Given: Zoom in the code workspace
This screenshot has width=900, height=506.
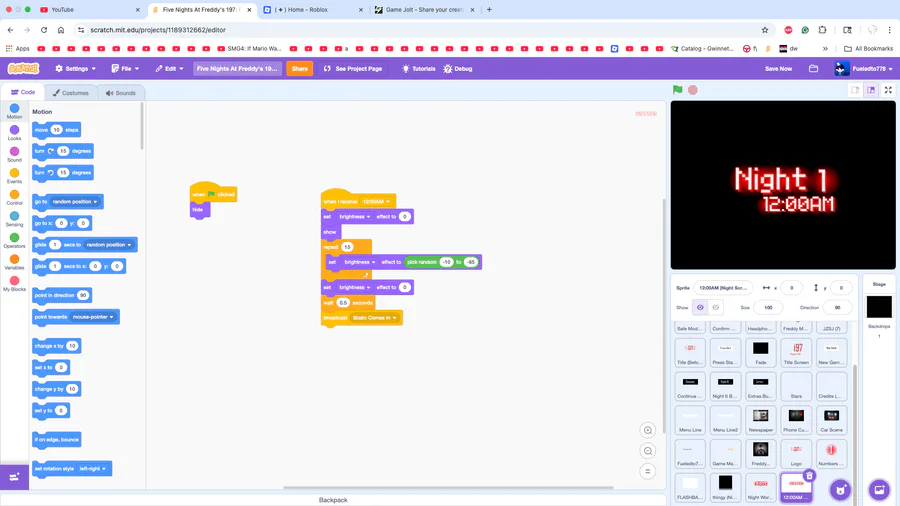Looking at the screenshot, I should [x=647, y=430].
